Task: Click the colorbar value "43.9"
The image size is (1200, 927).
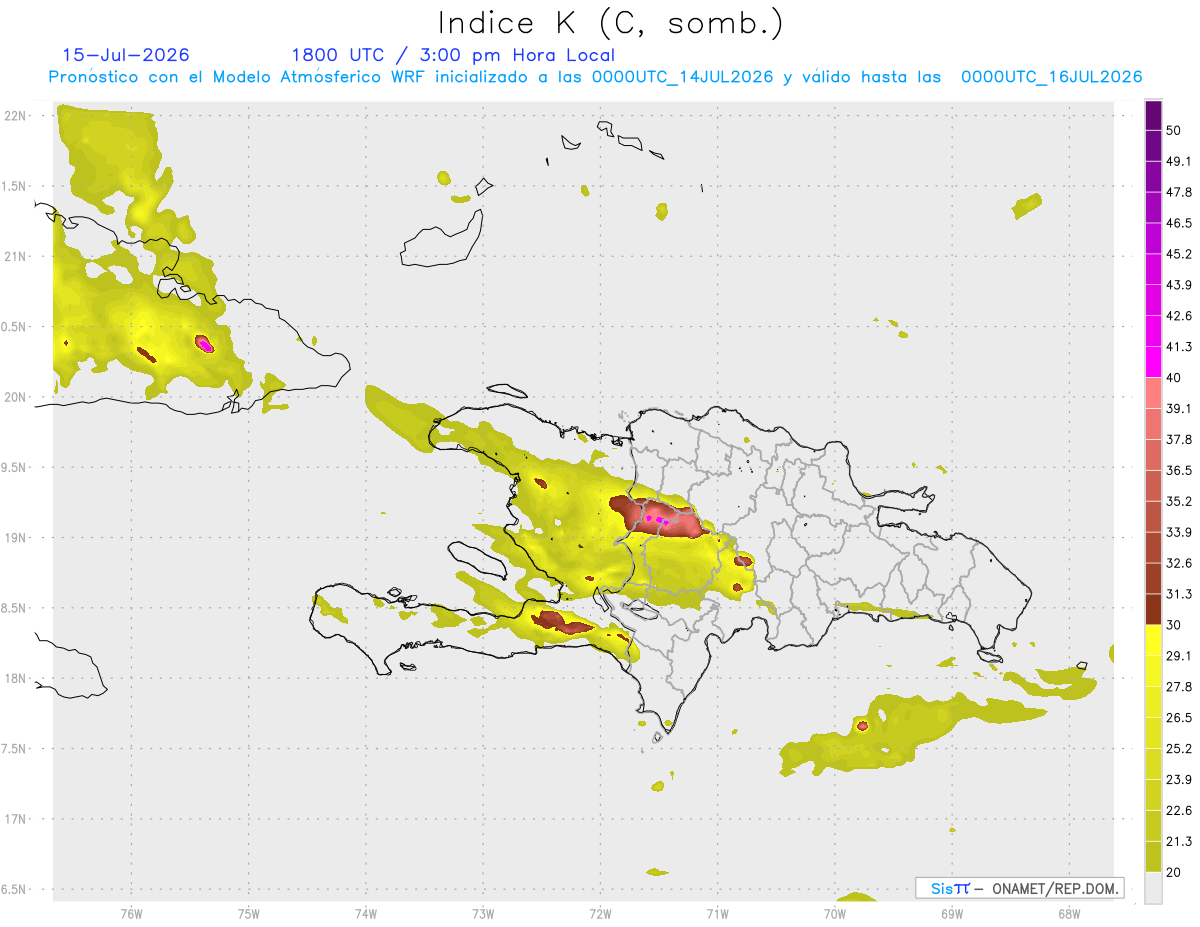Action: click(1179, 285)
